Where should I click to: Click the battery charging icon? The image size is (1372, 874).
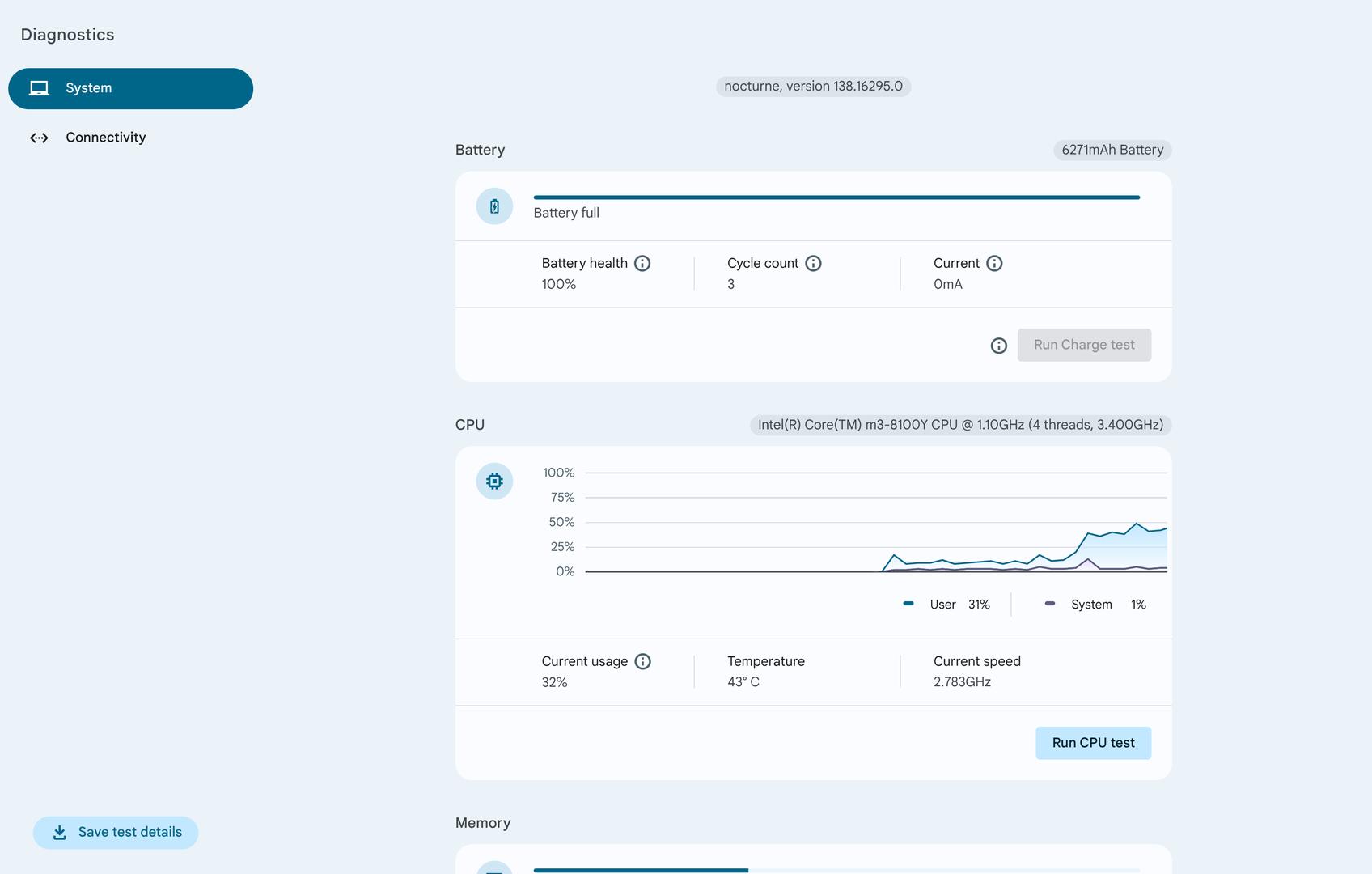[x=494, y=206]
